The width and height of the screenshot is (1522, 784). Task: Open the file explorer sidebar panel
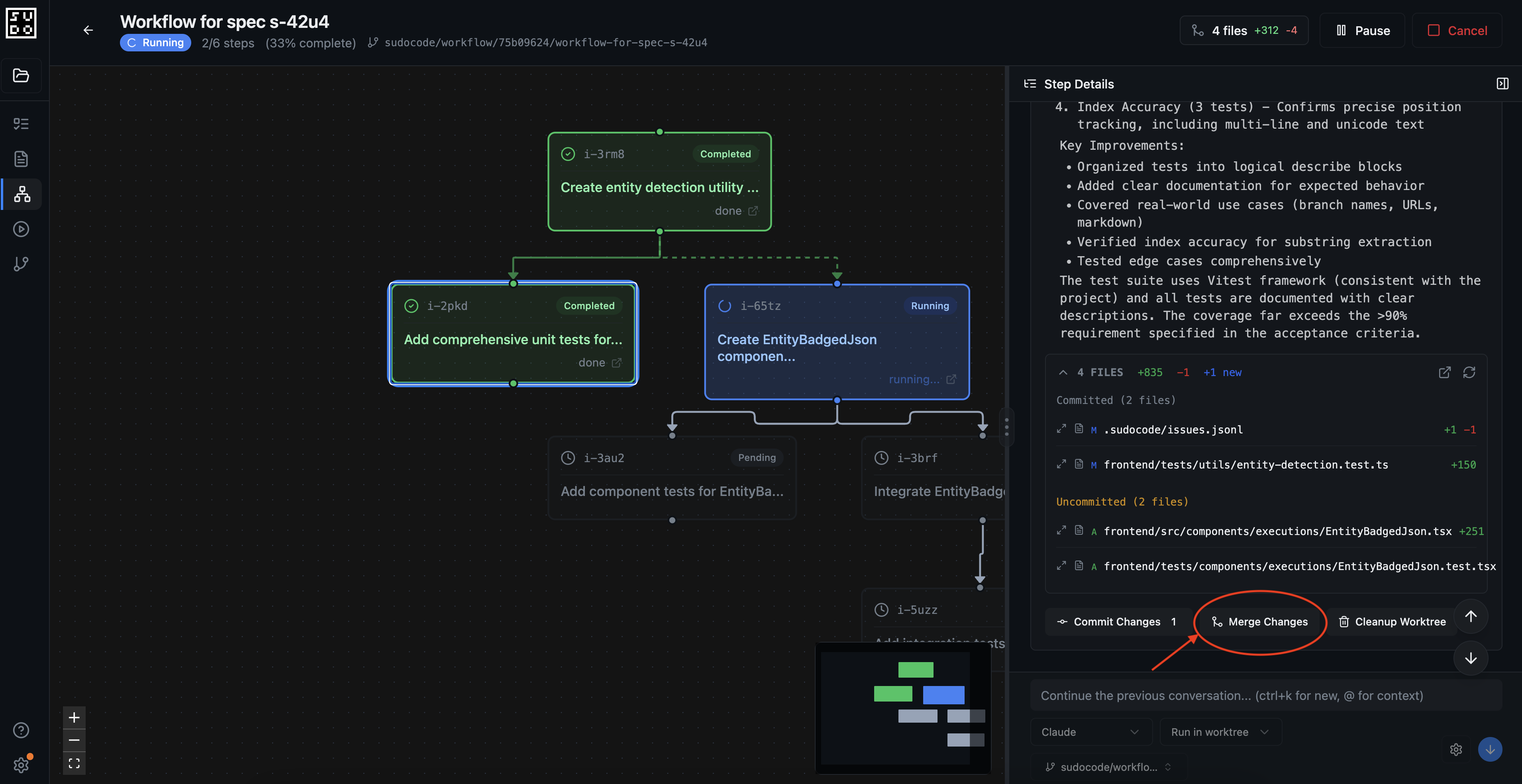coord(21,76)
